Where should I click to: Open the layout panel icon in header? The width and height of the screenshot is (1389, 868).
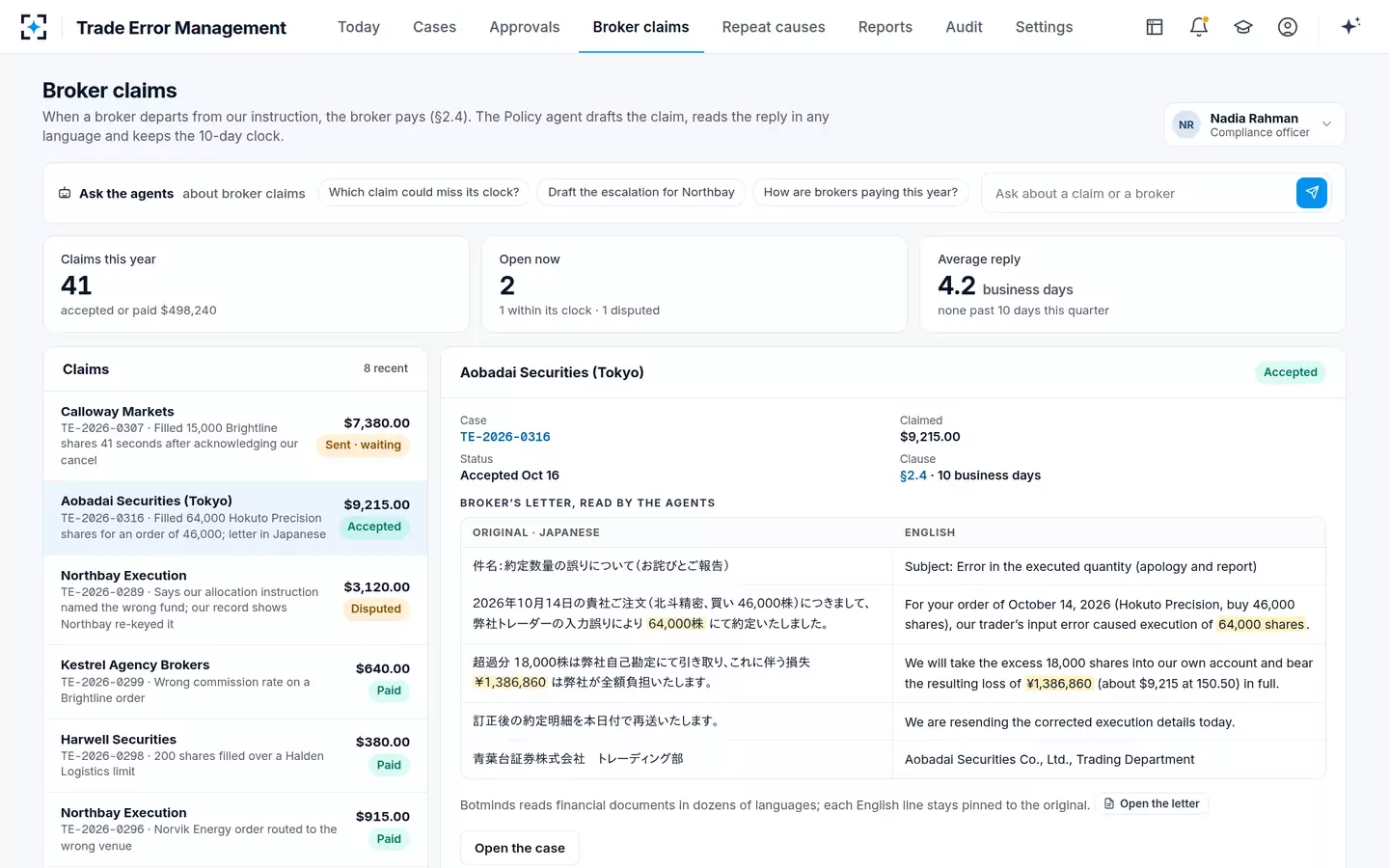pyautogui.click(x=1155, y=27)
